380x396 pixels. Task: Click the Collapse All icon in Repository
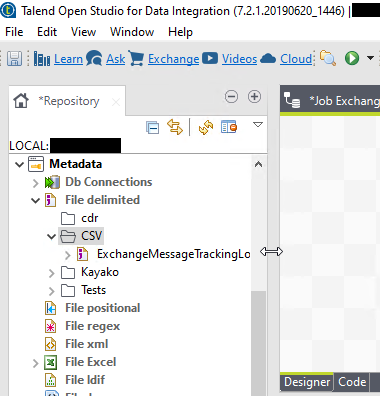pyautogui.click(x=152, y=128)
